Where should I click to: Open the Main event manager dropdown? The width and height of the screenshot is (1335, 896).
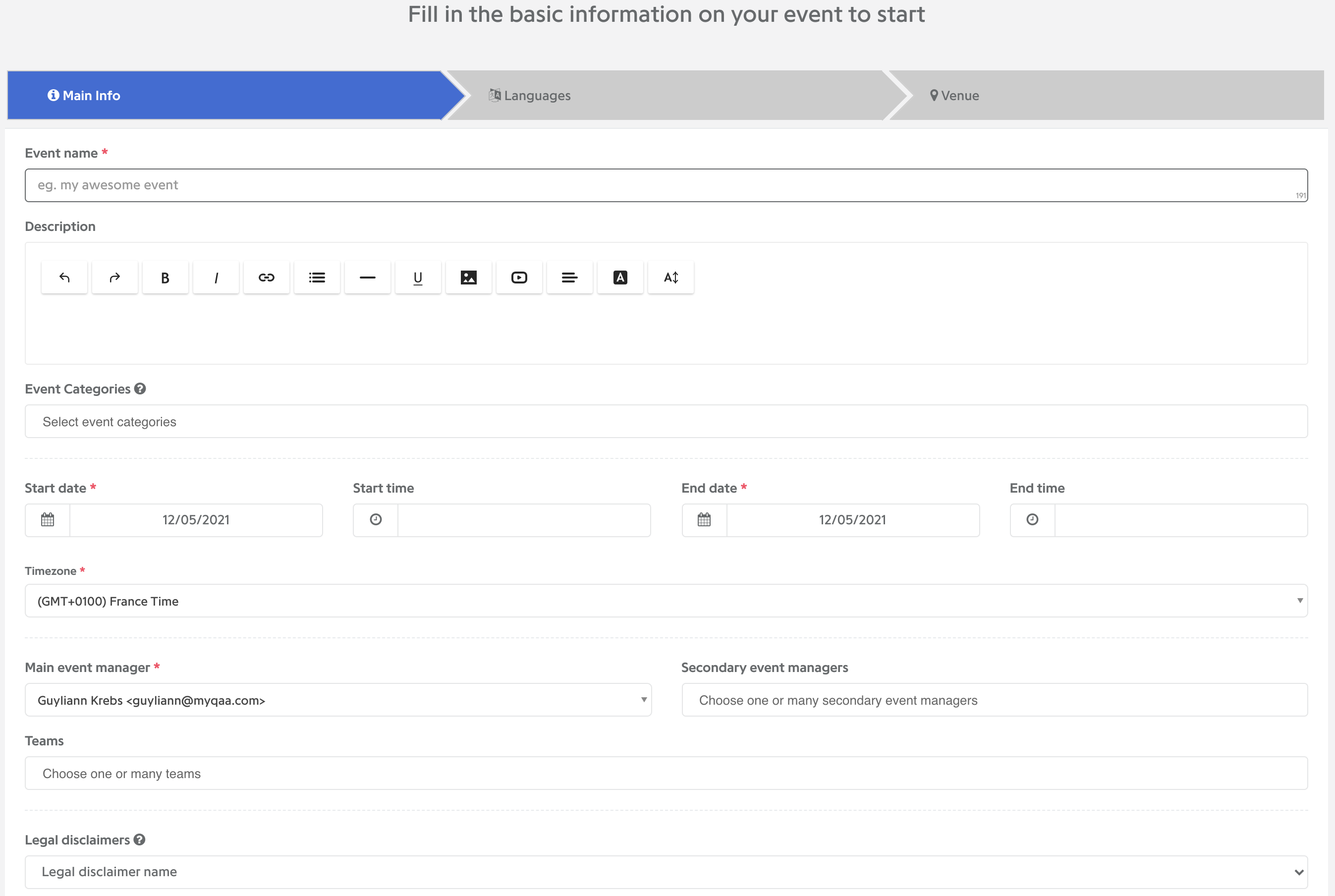tap(338, 701)
